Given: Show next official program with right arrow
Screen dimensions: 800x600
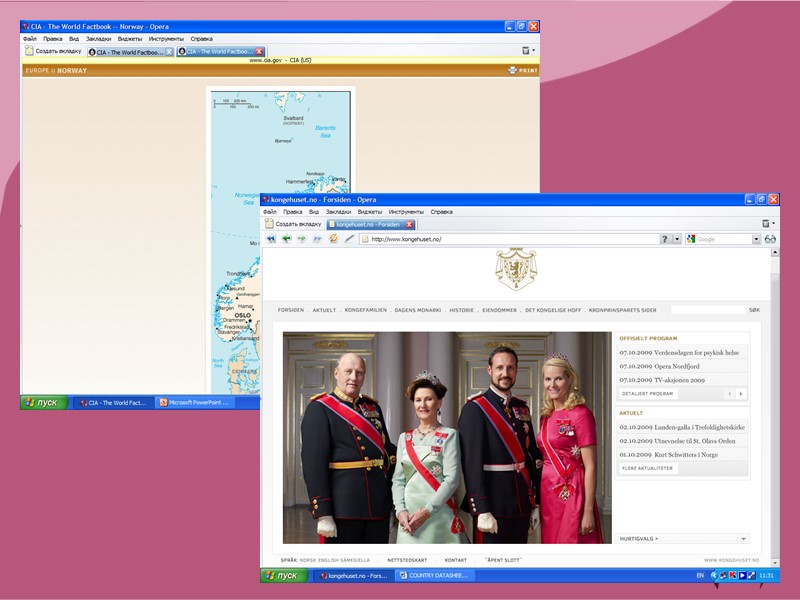Looking at the screenshot, I should tap(741, 394).
